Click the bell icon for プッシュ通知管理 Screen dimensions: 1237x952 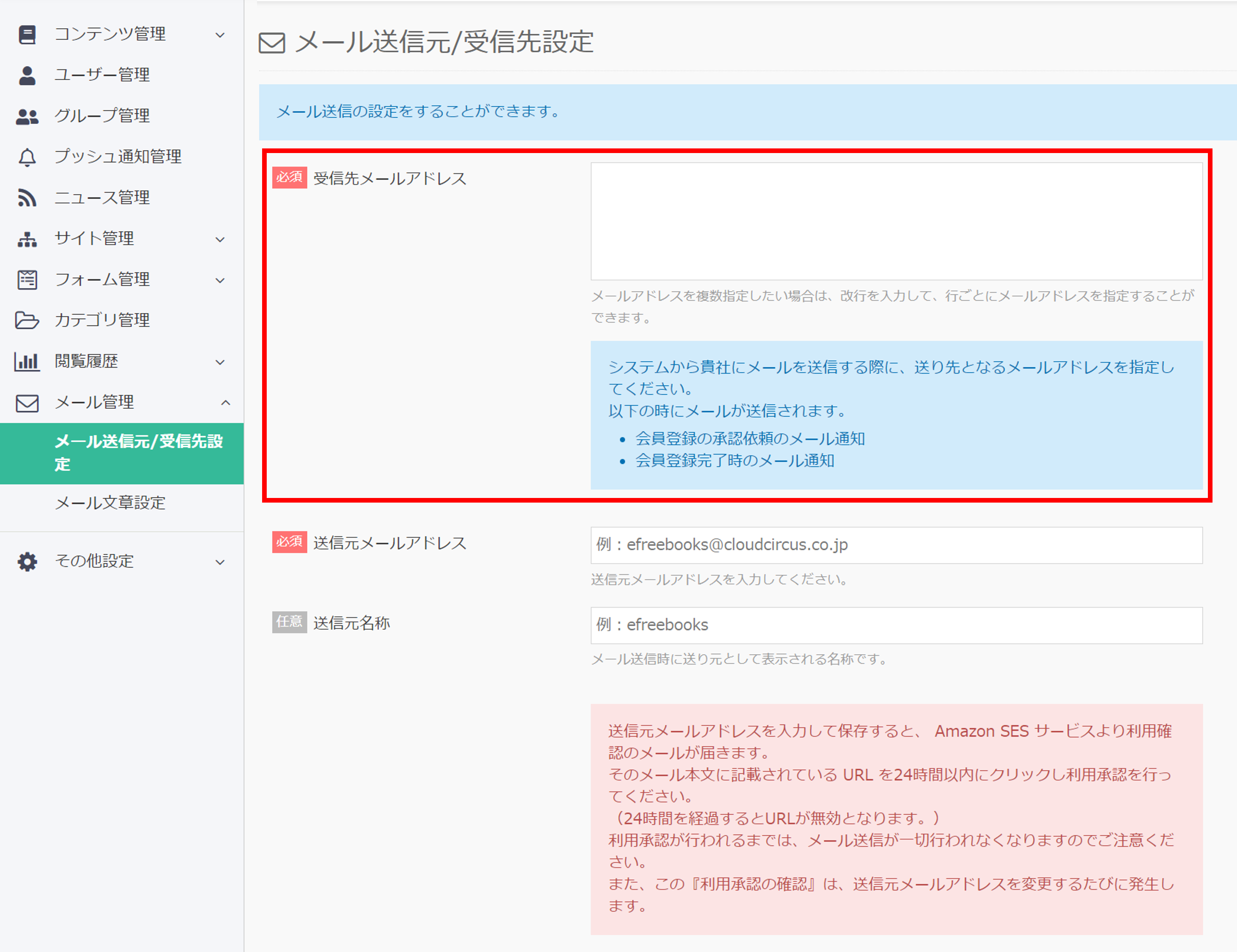pyautogui.click(x=27, y=157)
